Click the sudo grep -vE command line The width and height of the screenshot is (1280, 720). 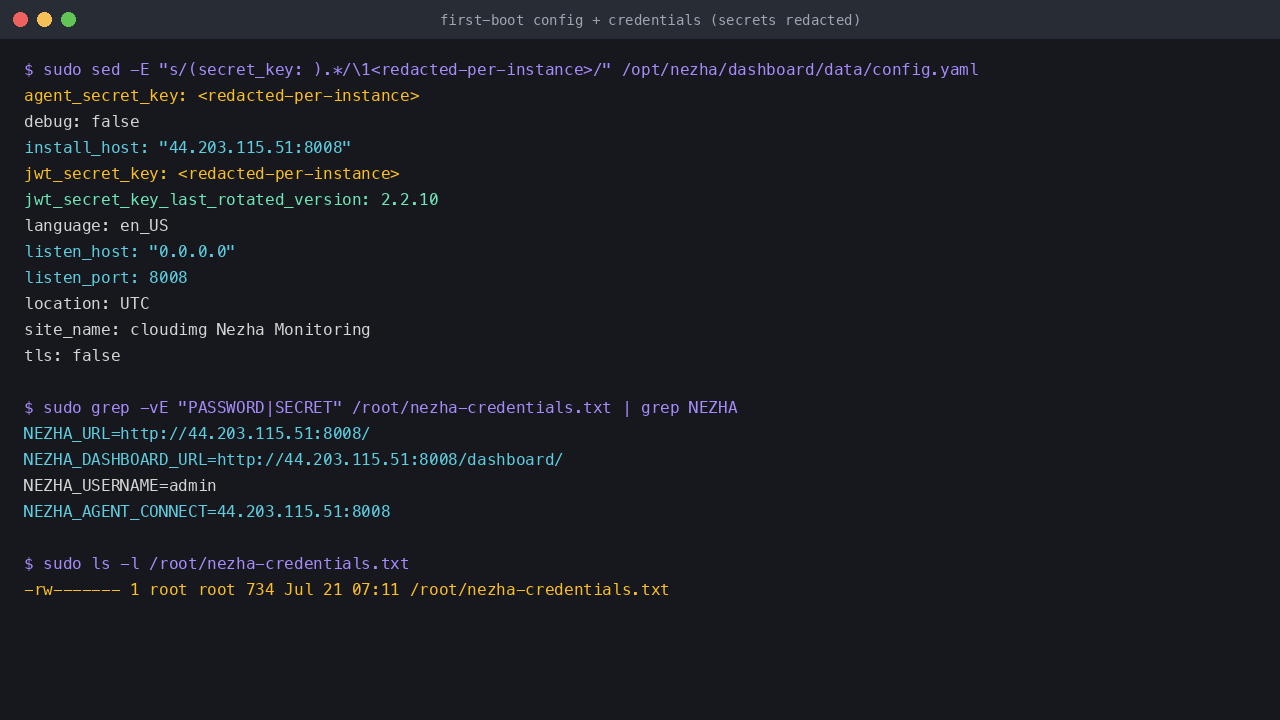[x=381, y=408]
